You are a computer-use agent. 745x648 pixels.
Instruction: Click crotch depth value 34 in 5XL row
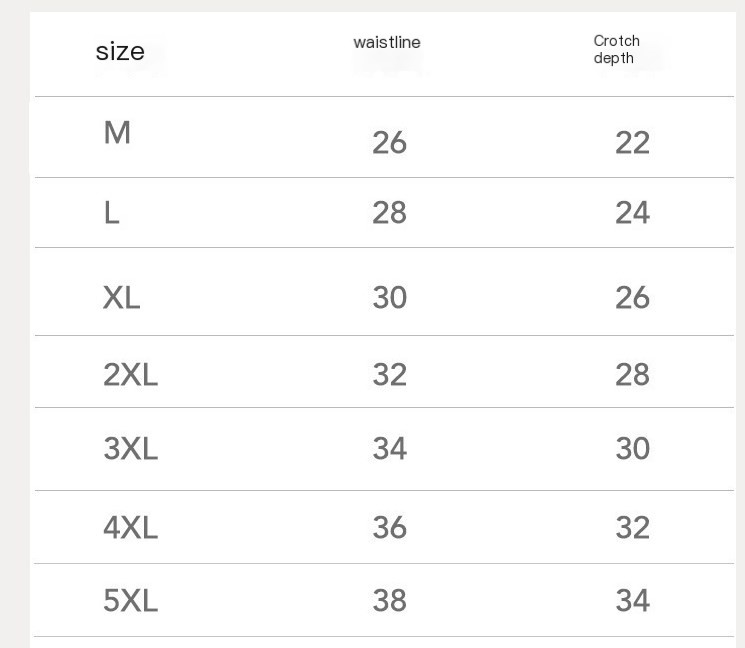632,600
